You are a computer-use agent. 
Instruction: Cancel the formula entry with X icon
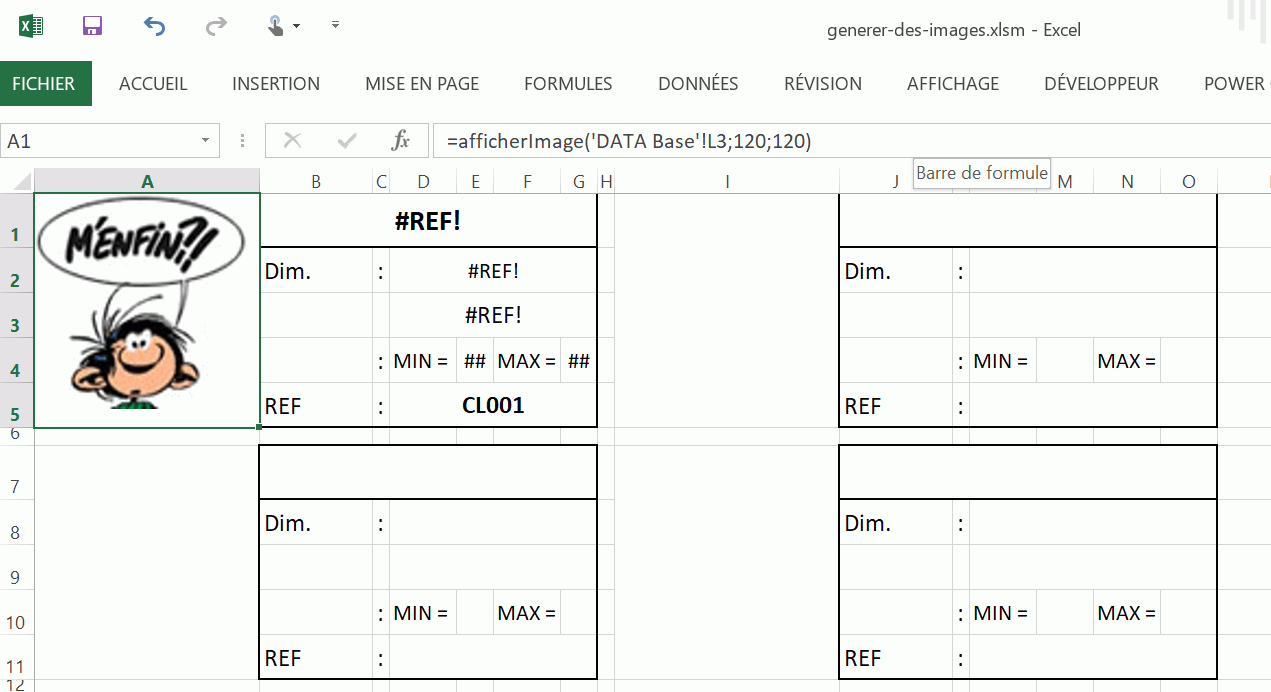coord(293,141)
